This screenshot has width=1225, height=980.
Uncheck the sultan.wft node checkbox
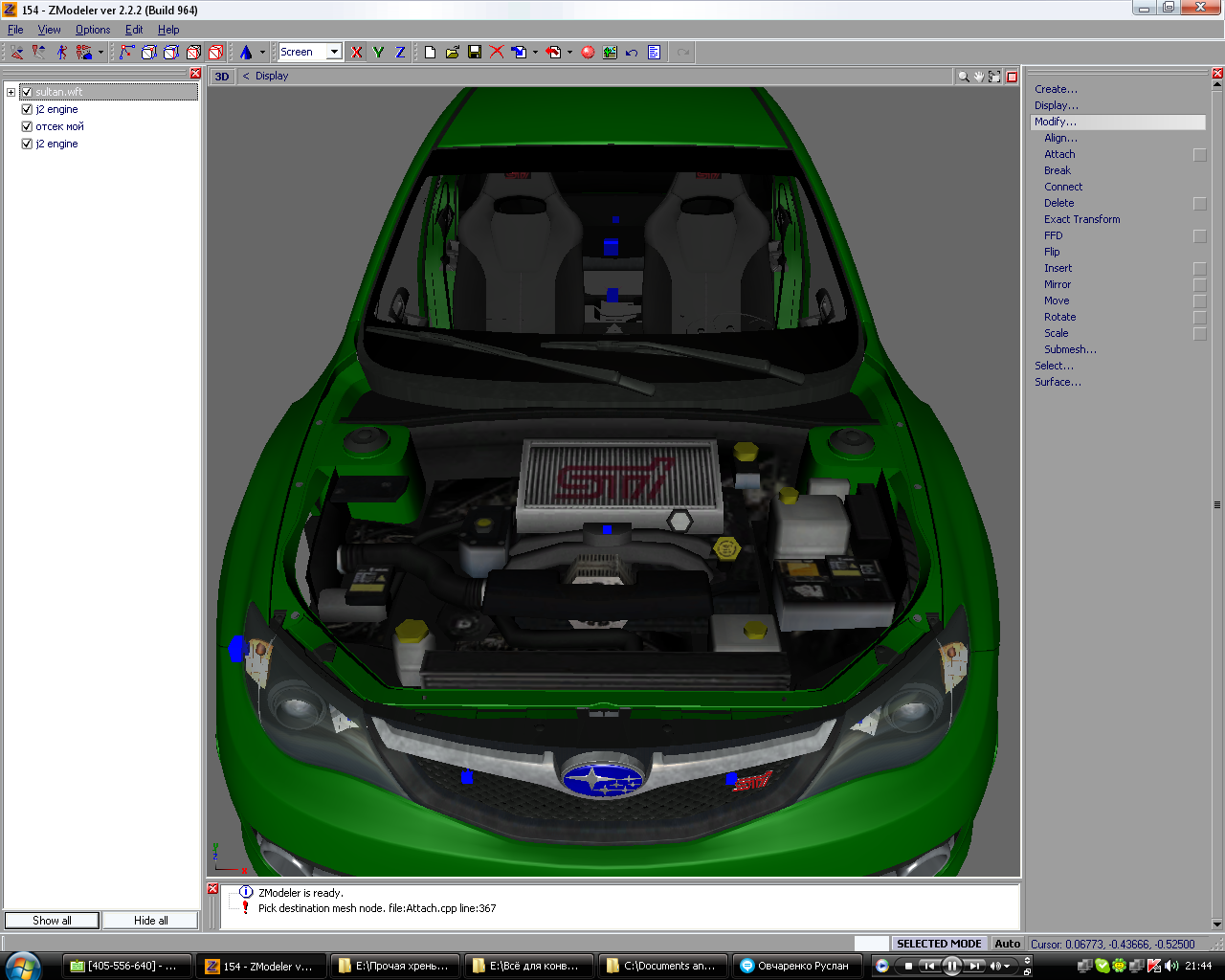(27, 92)
